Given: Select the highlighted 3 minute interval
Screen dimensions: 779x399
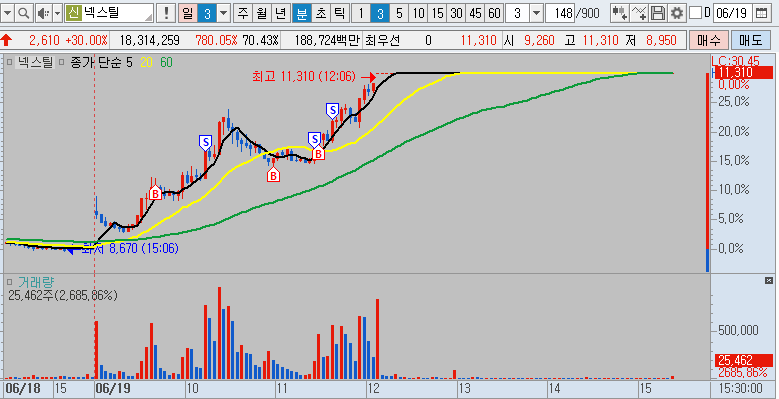Looking at the screenshot, I should tap(380, 13).
